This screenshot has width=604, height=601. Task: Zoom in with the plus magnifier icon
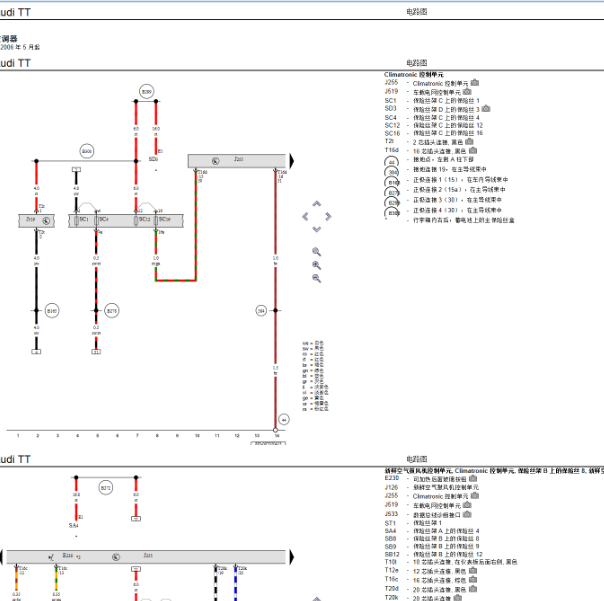pyautogui.click(x=316, y=265)
